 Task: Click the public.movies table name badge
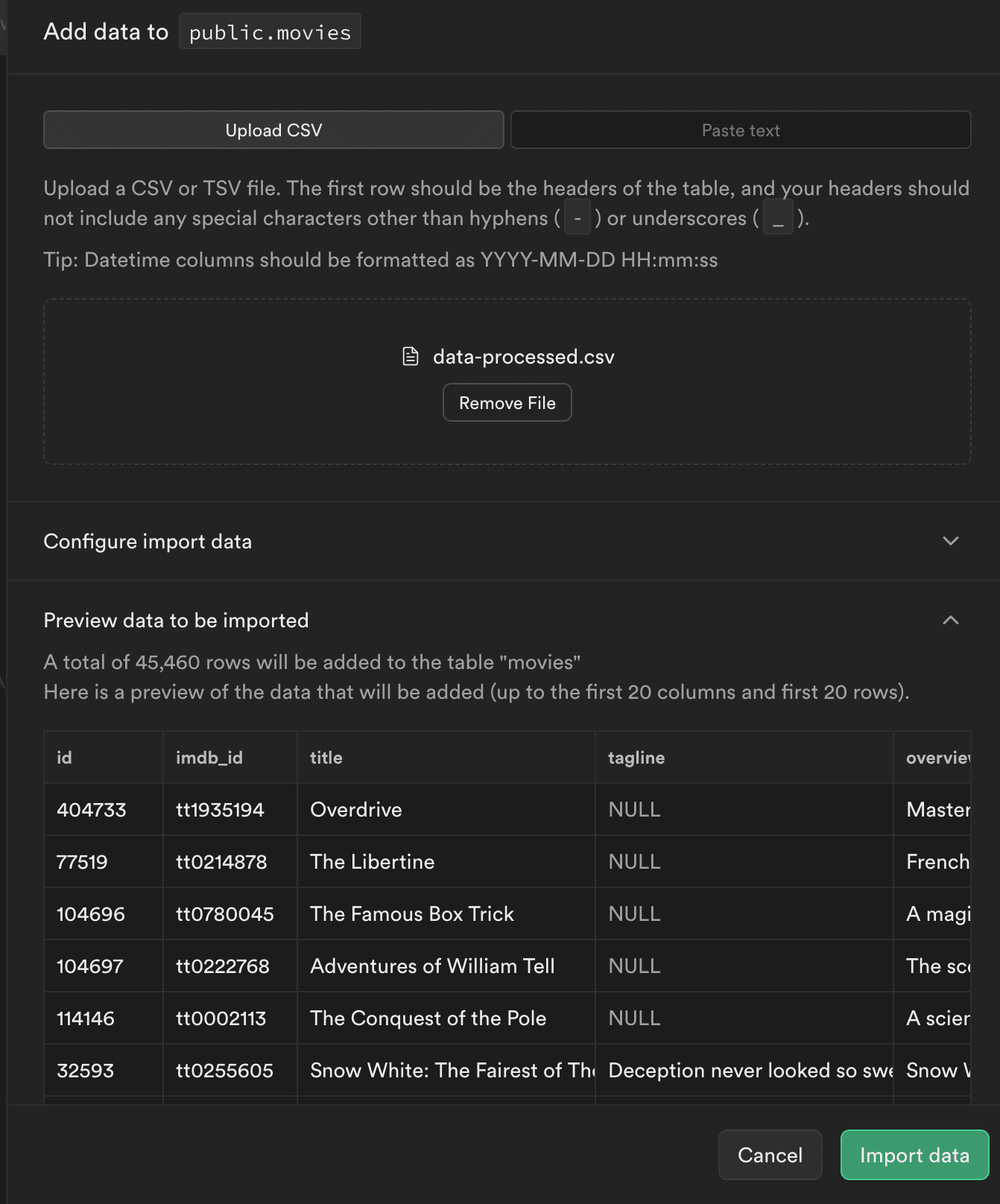click(270, 32)
